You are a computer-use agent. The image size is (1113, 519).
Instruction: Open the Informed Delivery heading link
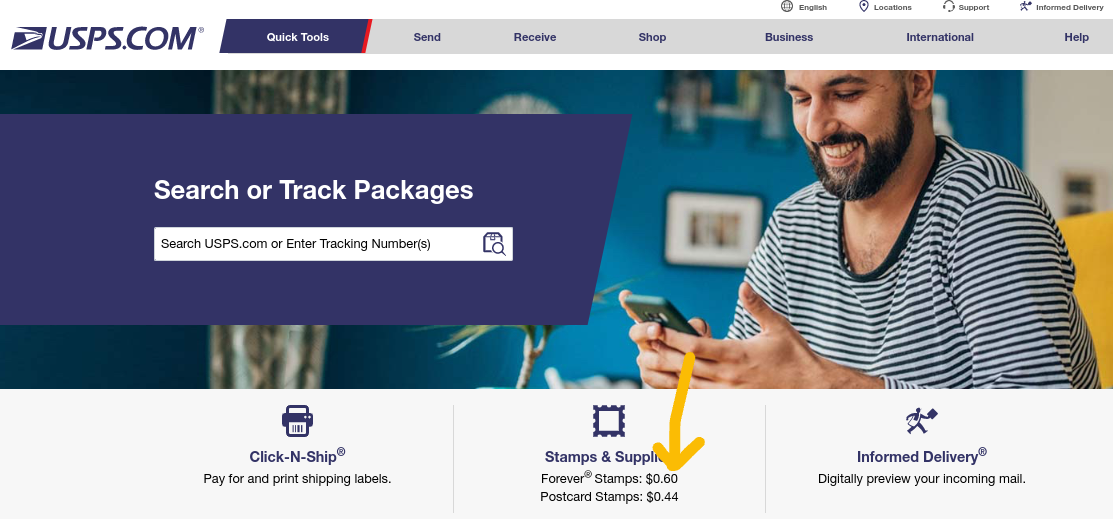tap(921, 456)
